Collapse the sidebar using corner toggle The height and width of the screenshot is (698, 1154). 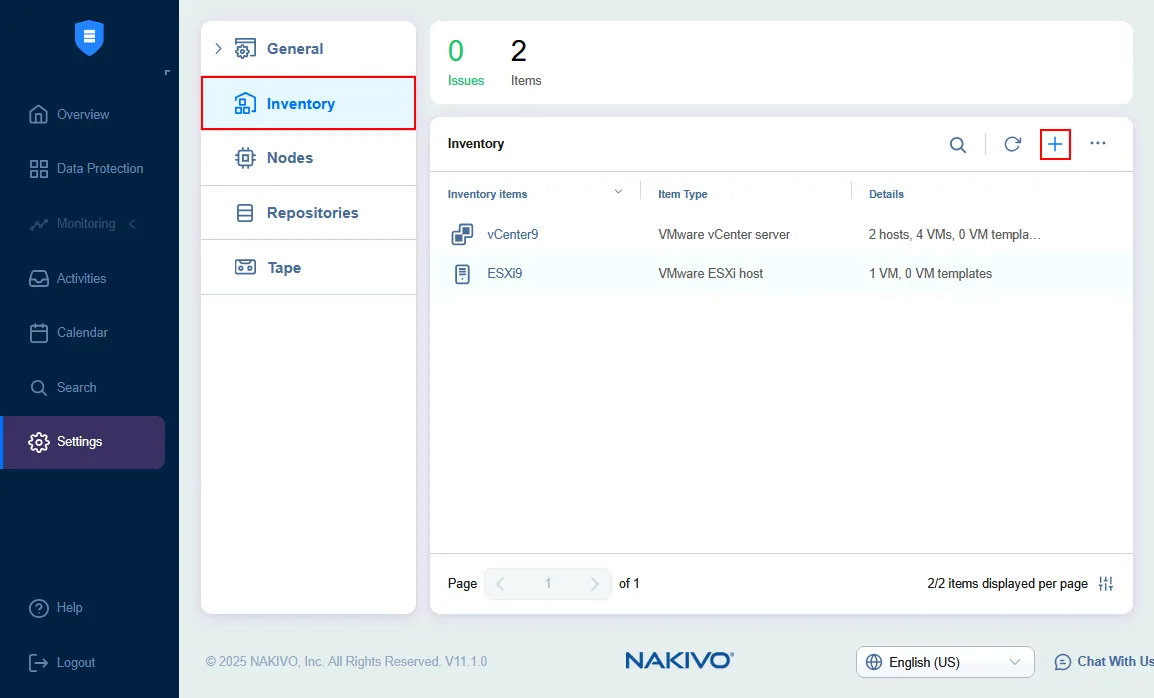pos(167,72)
